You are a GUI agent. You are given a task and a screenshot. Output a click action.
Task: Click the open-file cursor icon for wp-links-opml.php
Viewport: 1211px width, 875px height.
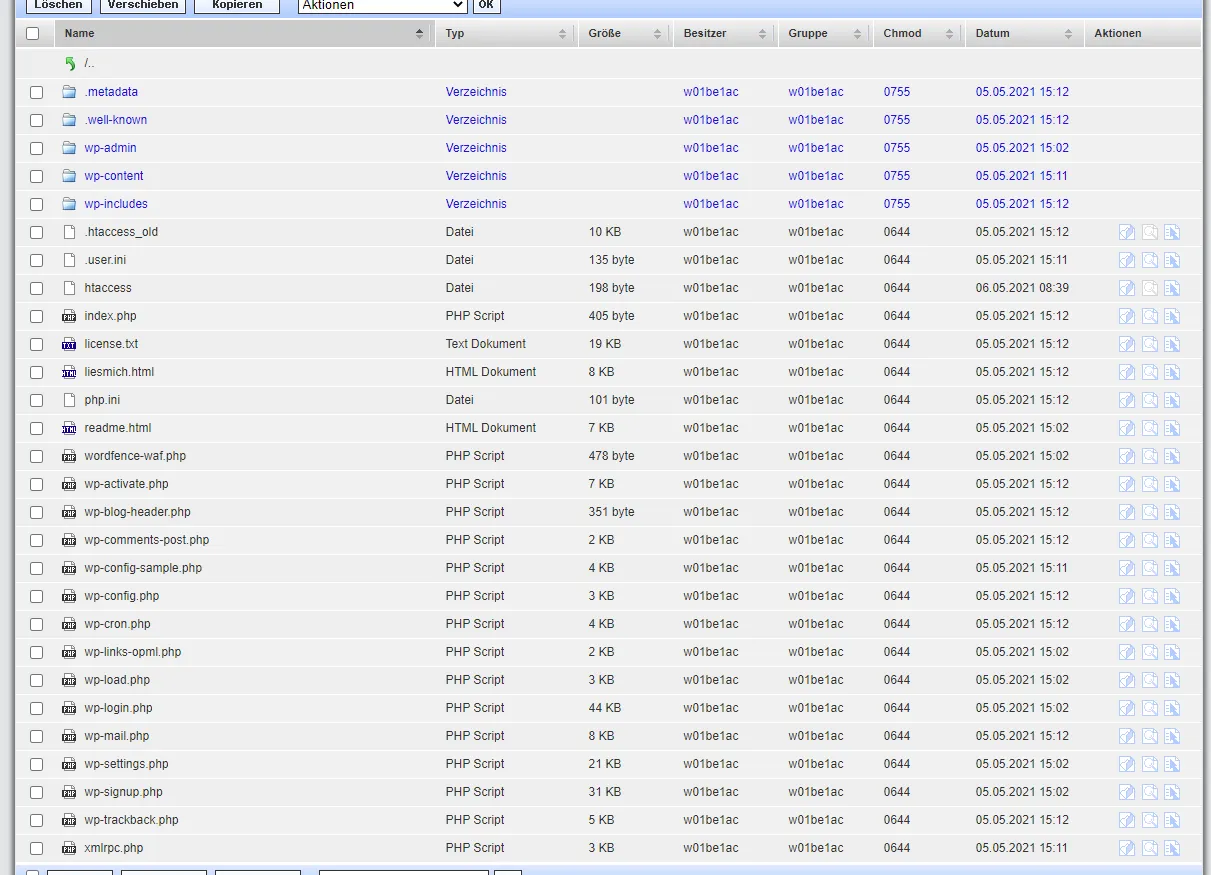pyautogui.click(x=1172, y=652)
